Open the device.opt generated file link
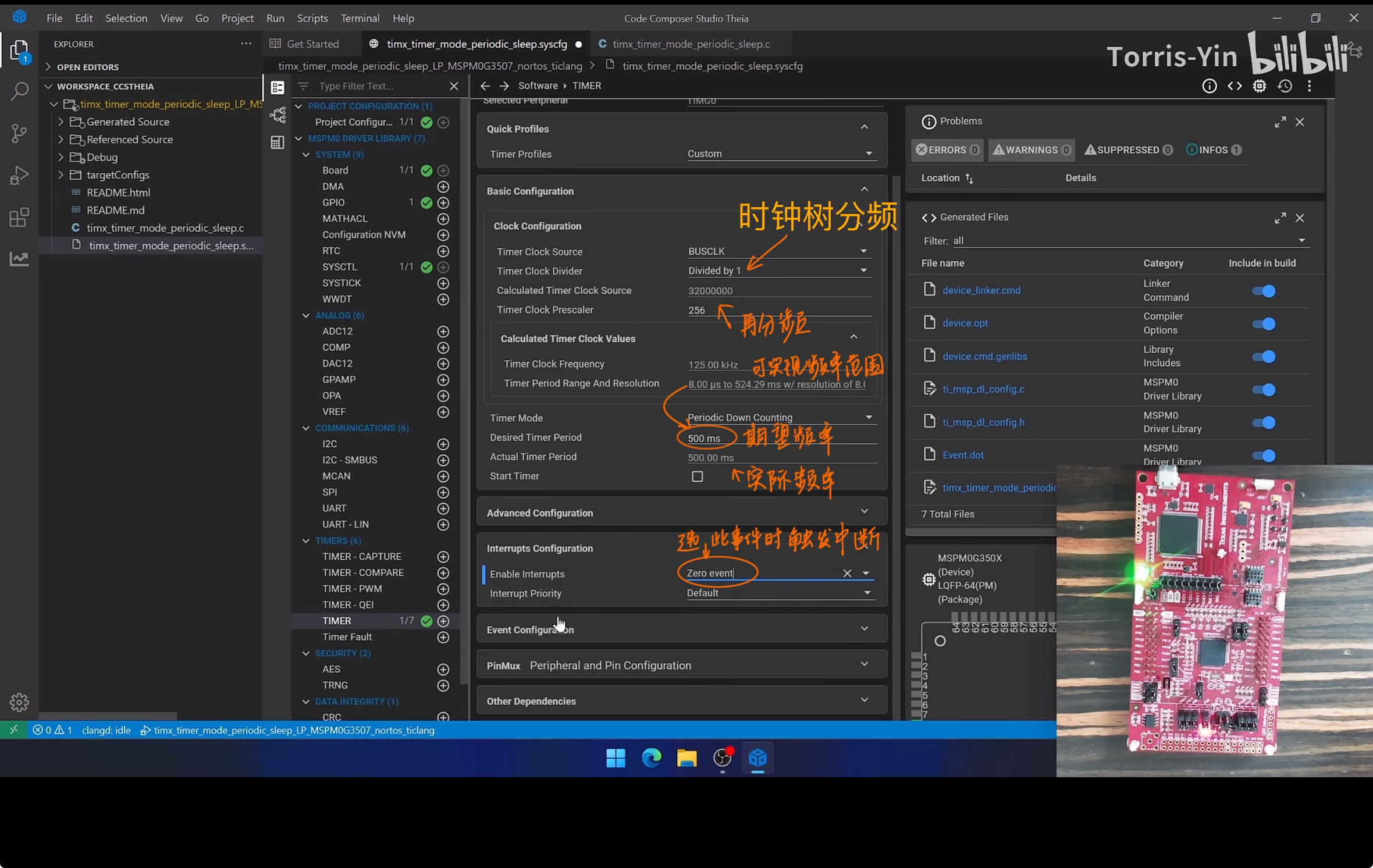The height and width of the screenshot is (868, 1373). [965, 323]
